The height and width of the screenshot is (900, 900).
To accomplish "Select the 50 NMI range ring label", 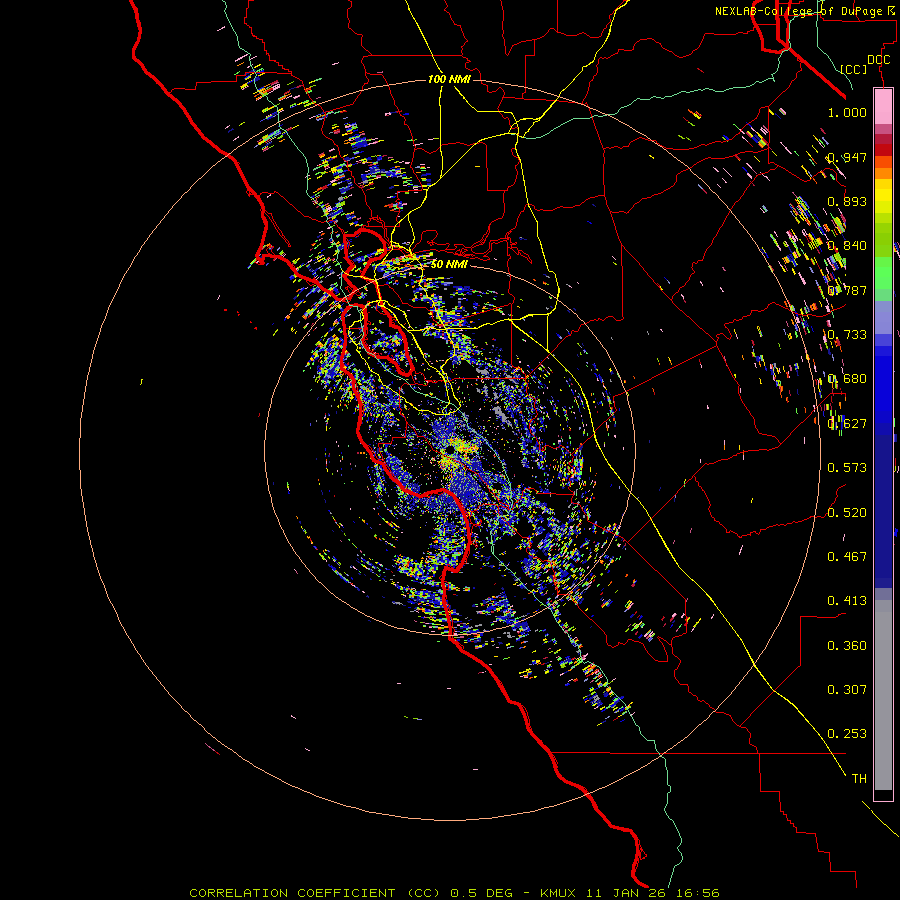I will tap(449, 264).
